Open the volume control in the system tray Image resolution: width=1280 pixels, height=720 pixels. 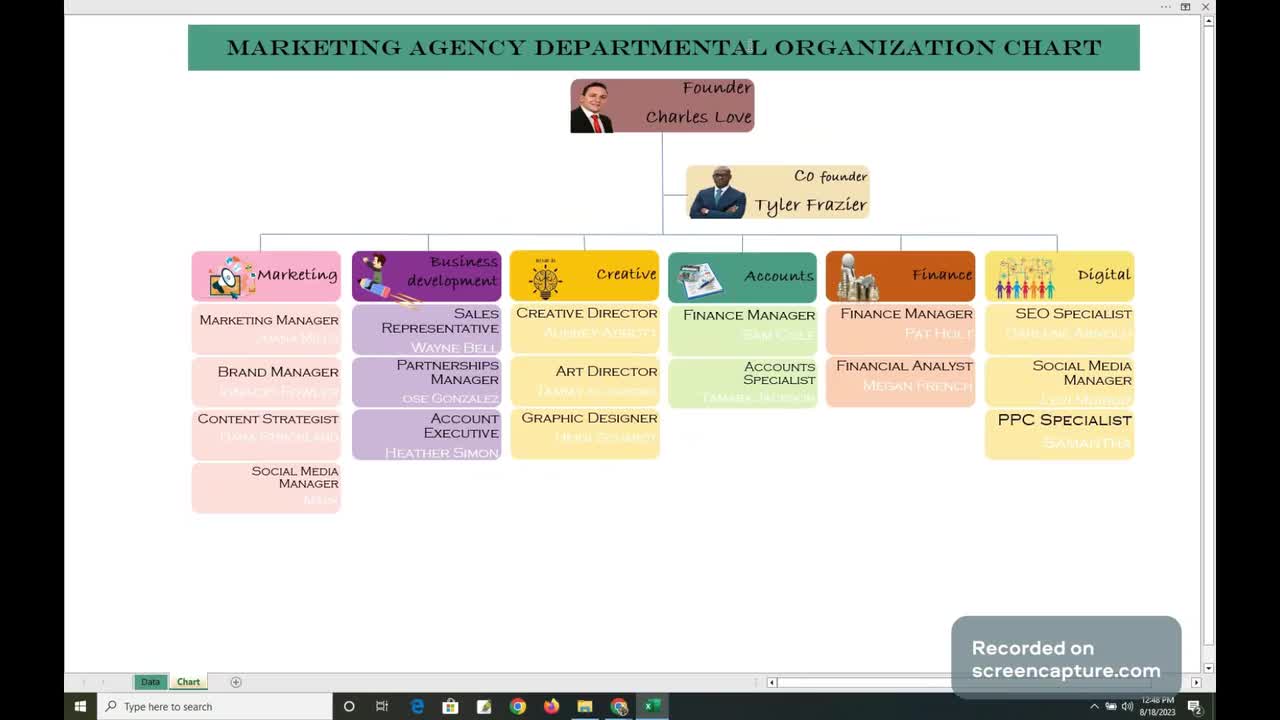pos(1126,707)
